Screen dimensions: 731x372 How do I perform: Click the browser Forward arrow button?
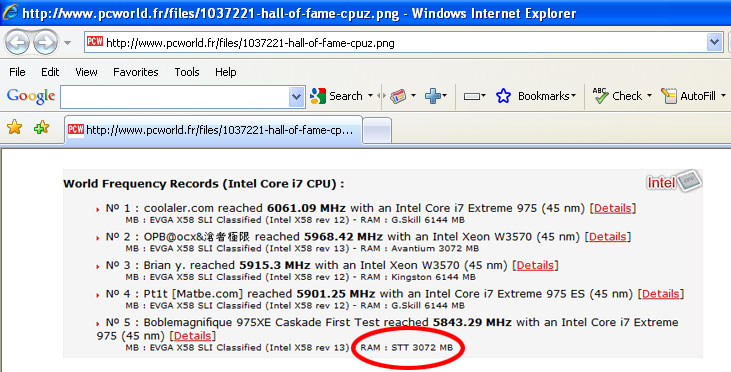click(45, 43)
